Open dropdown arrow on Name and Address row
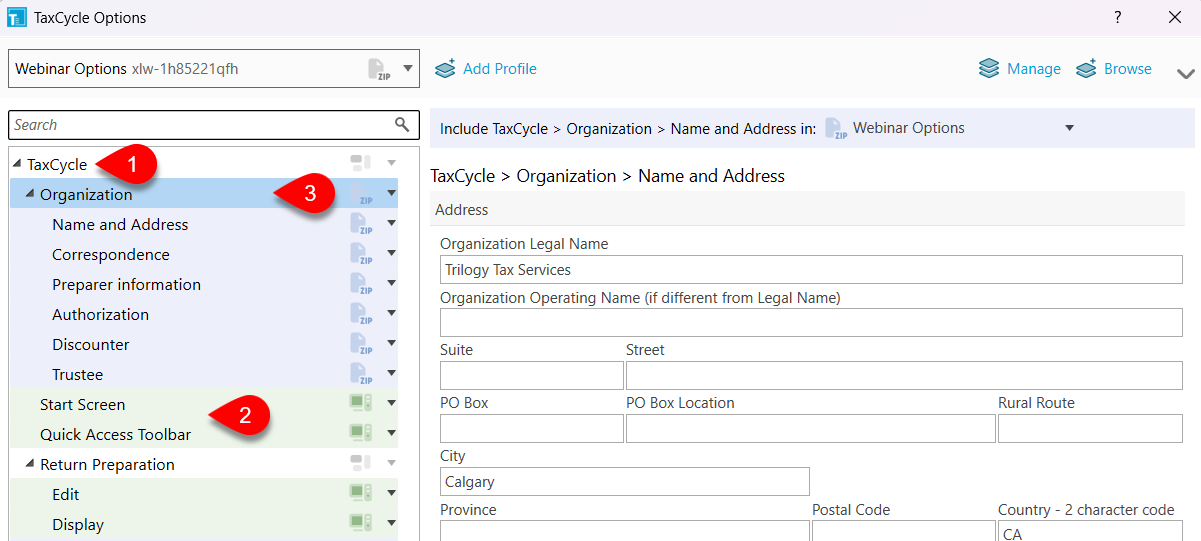This screenshot has width=1201, height=541. click(391, 223)
